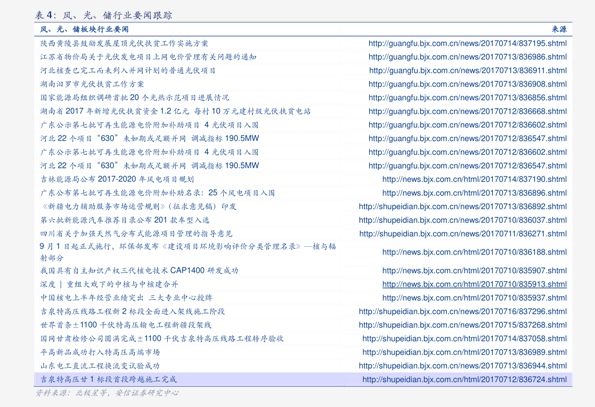Select the headline starting '国网甘肃检修公司圆满完成'
The width and height of the screenshot is (595, 407).
pyautogui.click(x=162, y=338)
